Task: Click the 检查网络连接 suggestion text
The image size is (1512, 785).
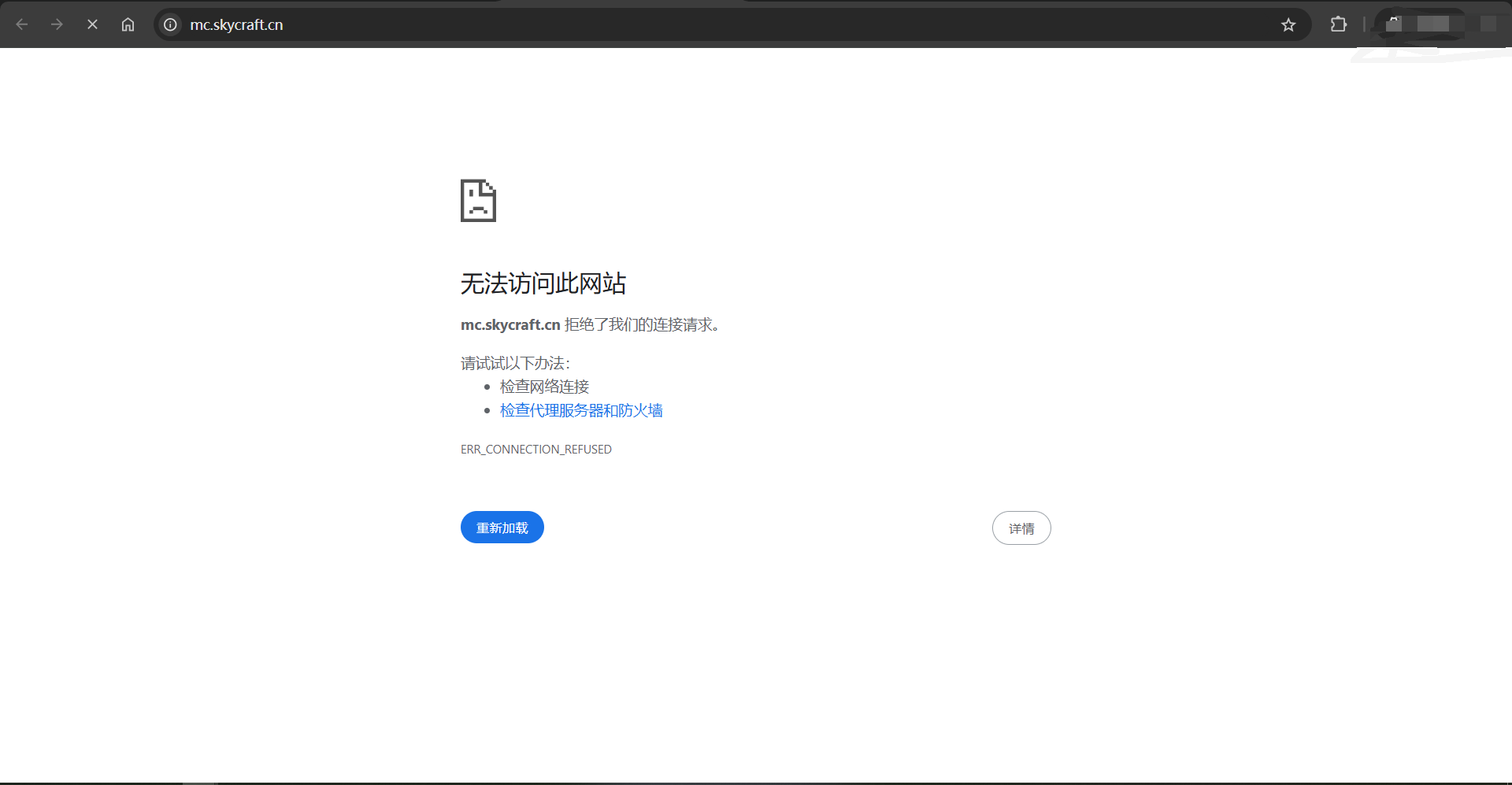Action: click(x=544, y=387)
